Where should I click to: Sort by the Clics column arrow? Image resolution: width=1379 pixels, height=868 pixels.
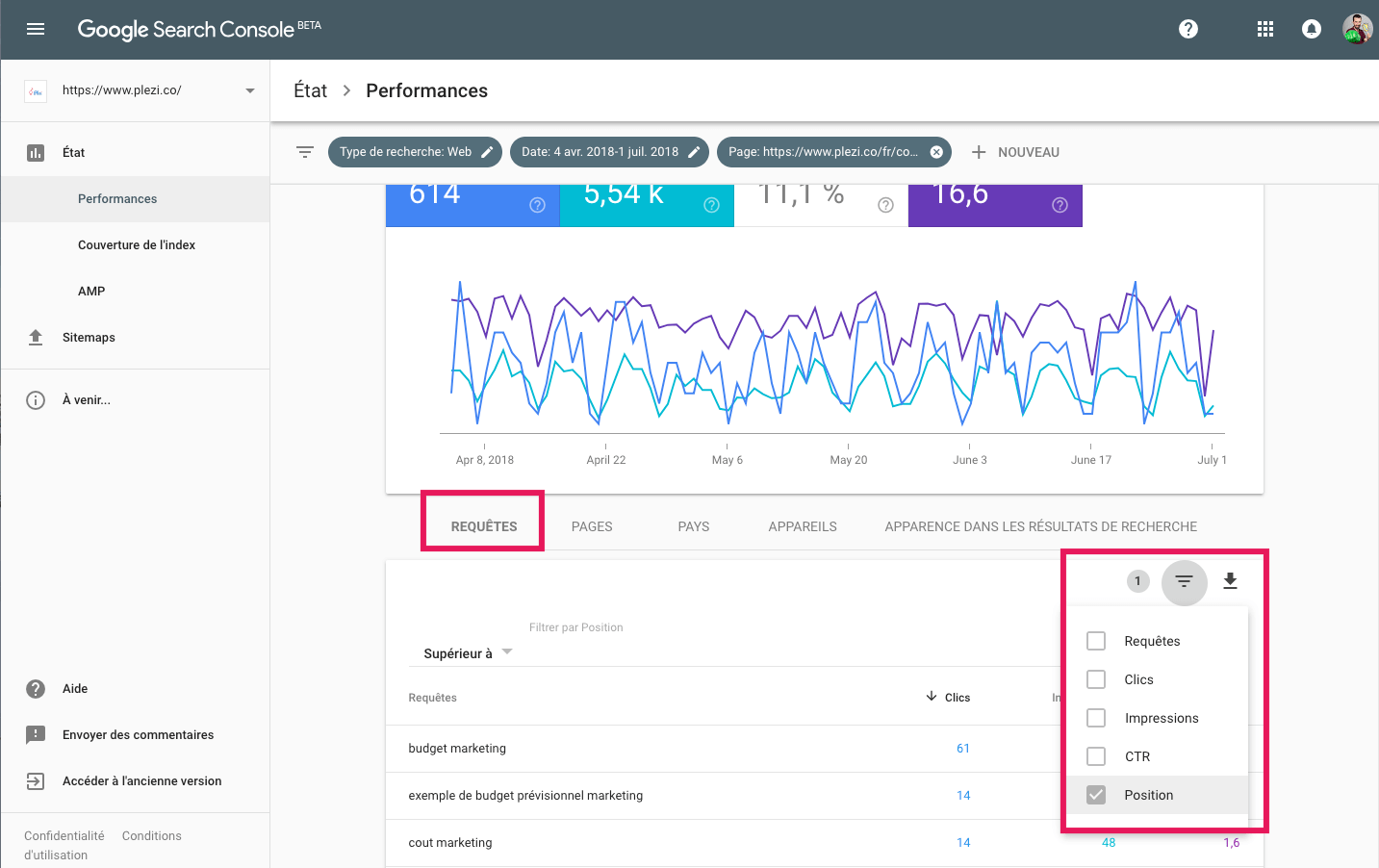click(x=932, y=697)
